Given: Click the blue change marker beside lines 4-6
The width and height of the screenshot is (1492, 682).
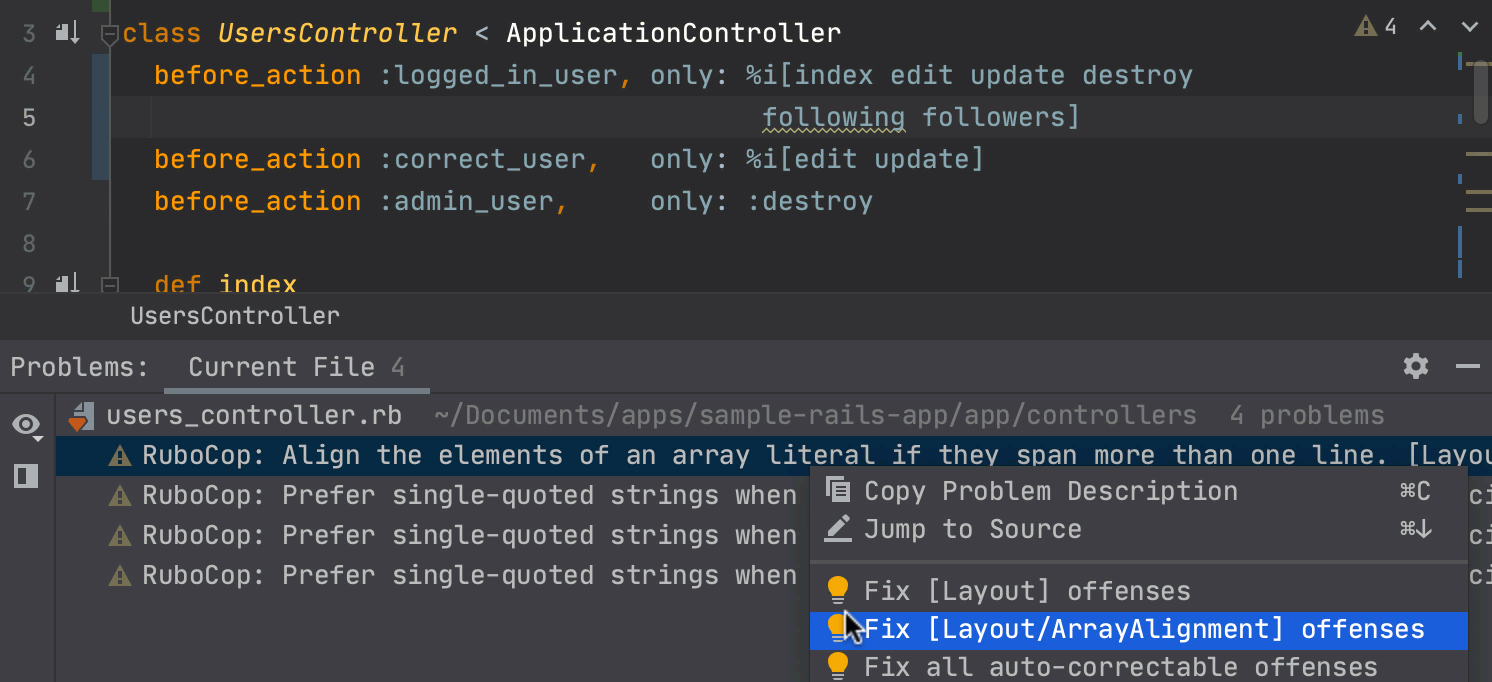Looking at the screenshot, I should pyautogui.click(x=100, y=117).
